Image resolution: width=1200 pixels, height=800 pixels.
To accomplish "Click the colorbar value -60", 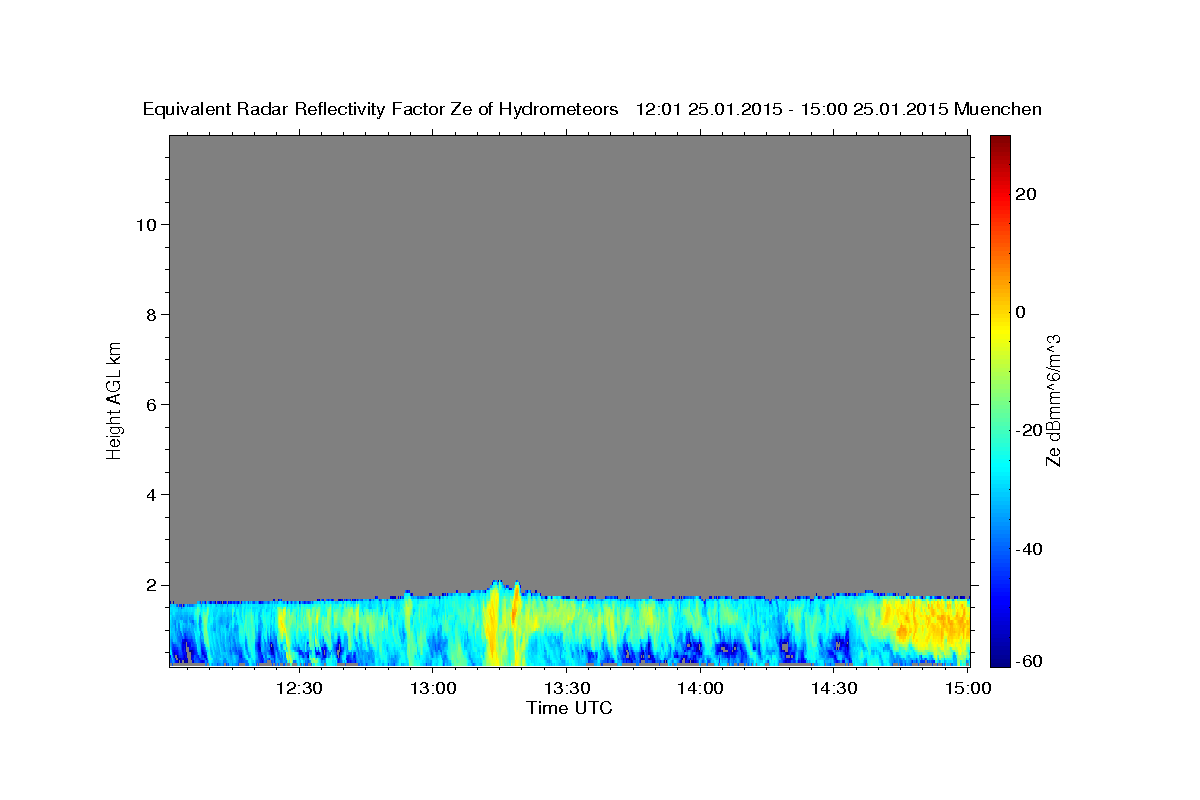I will coord(1027,661).
